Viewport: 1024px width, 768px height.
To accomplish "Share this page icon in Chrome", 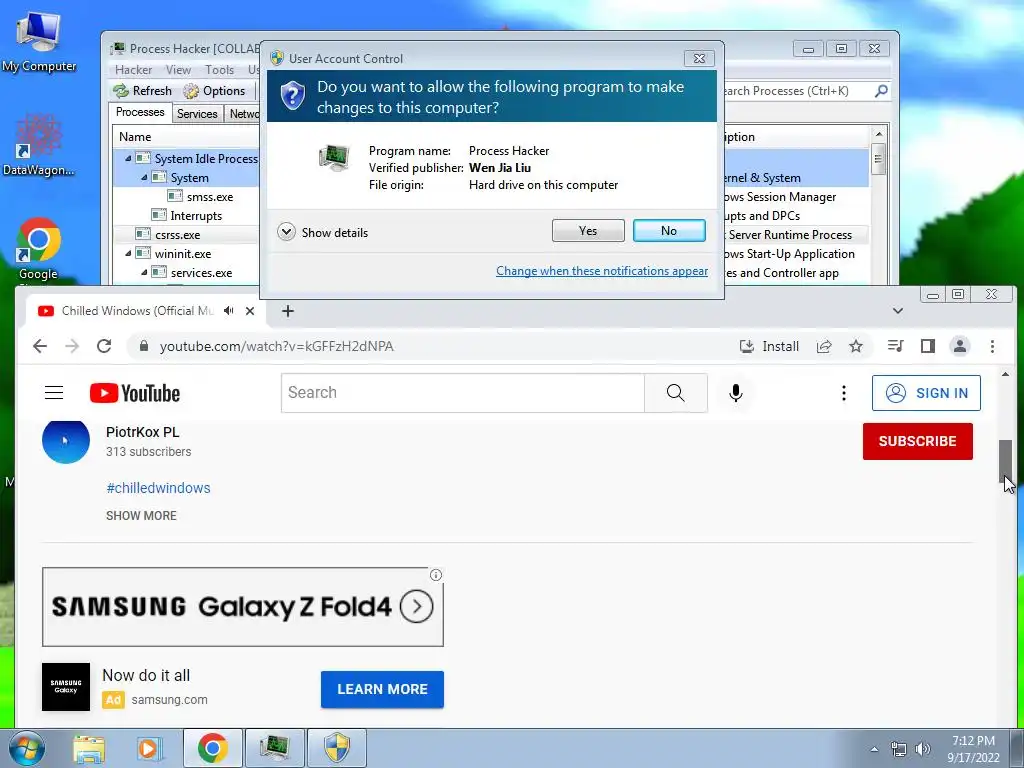I will [x=824, y=346].
